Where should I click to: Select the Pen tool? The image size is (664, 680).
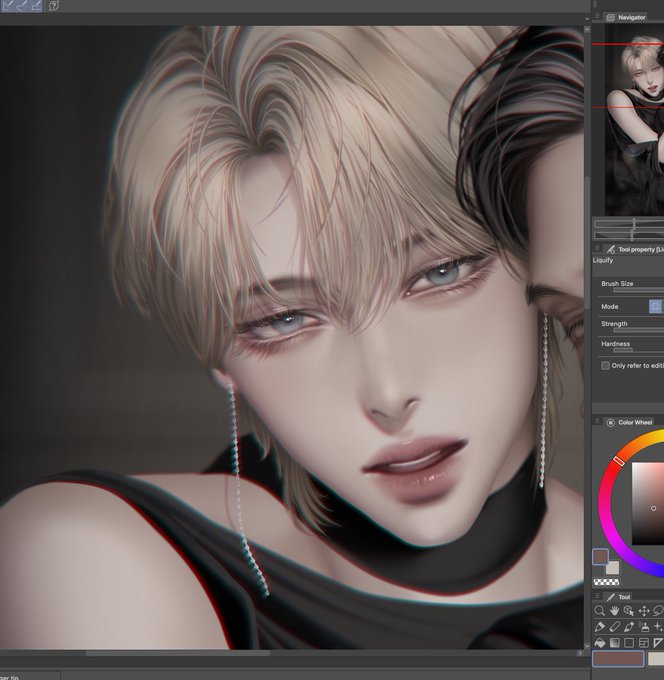[599, 627]
